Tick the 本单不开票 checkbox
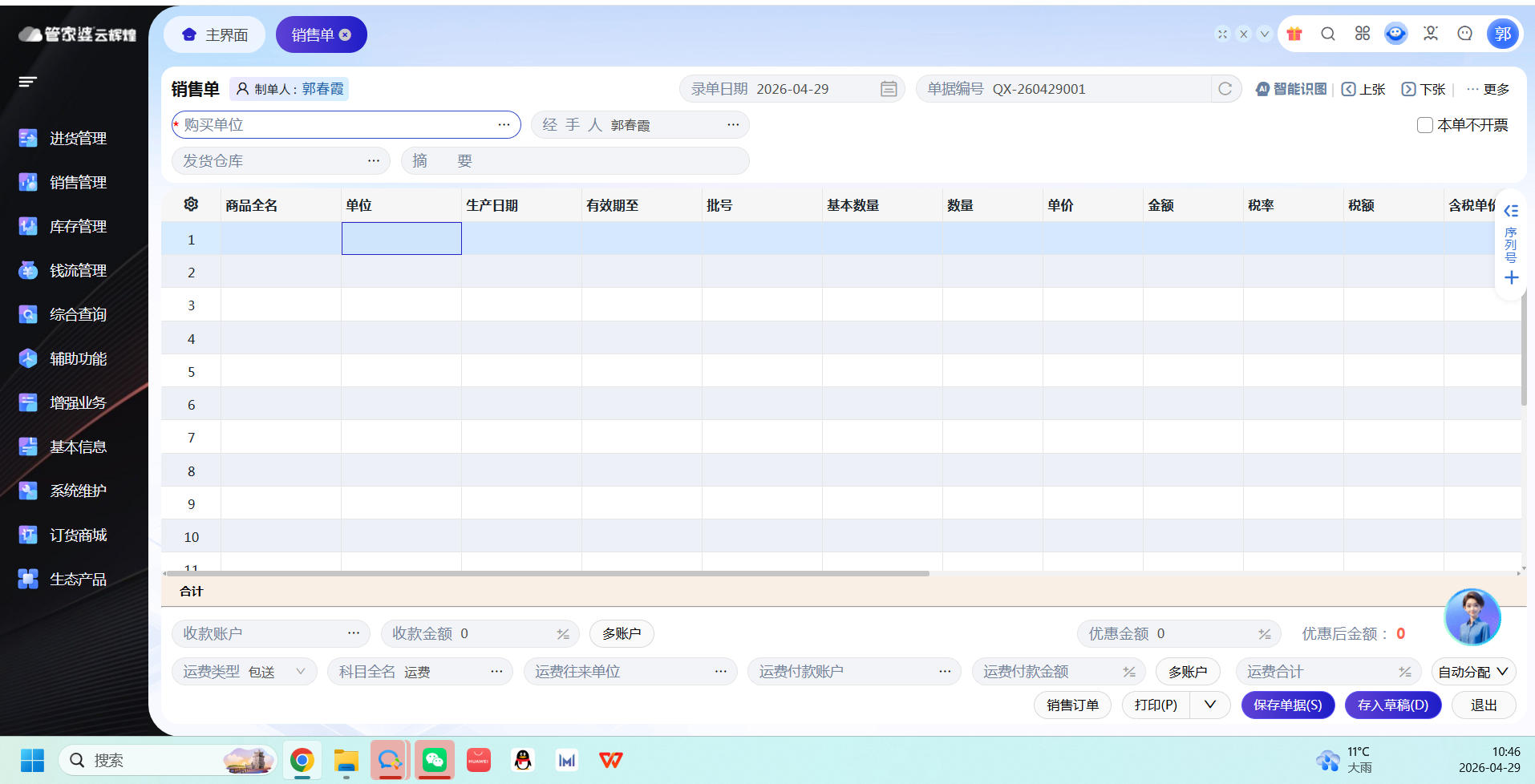Image resolution: width=1535 pixels, height=784 pixels. tap(1425, 125)
